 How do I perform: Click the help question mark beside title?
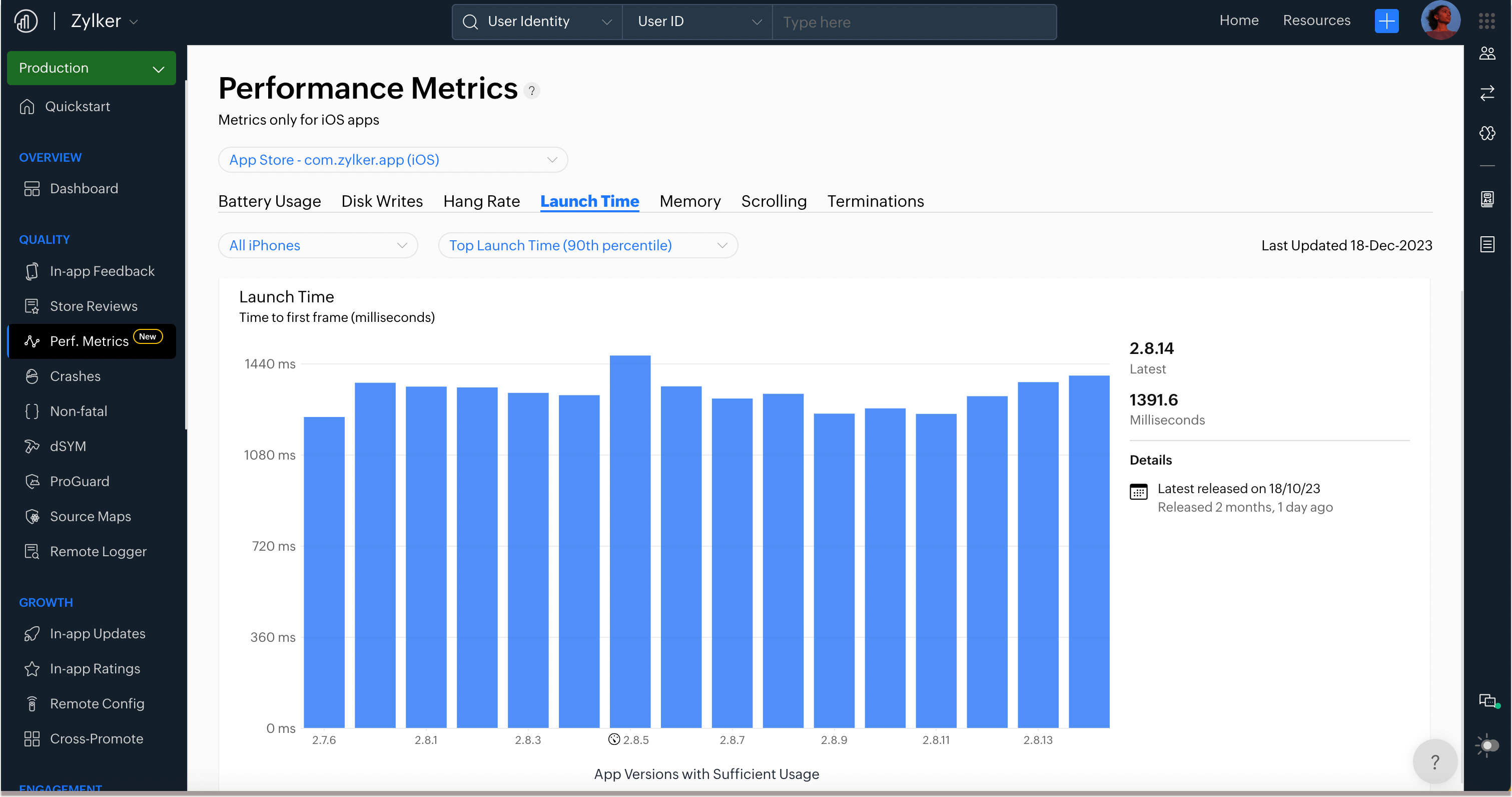[x=531, y=91]
